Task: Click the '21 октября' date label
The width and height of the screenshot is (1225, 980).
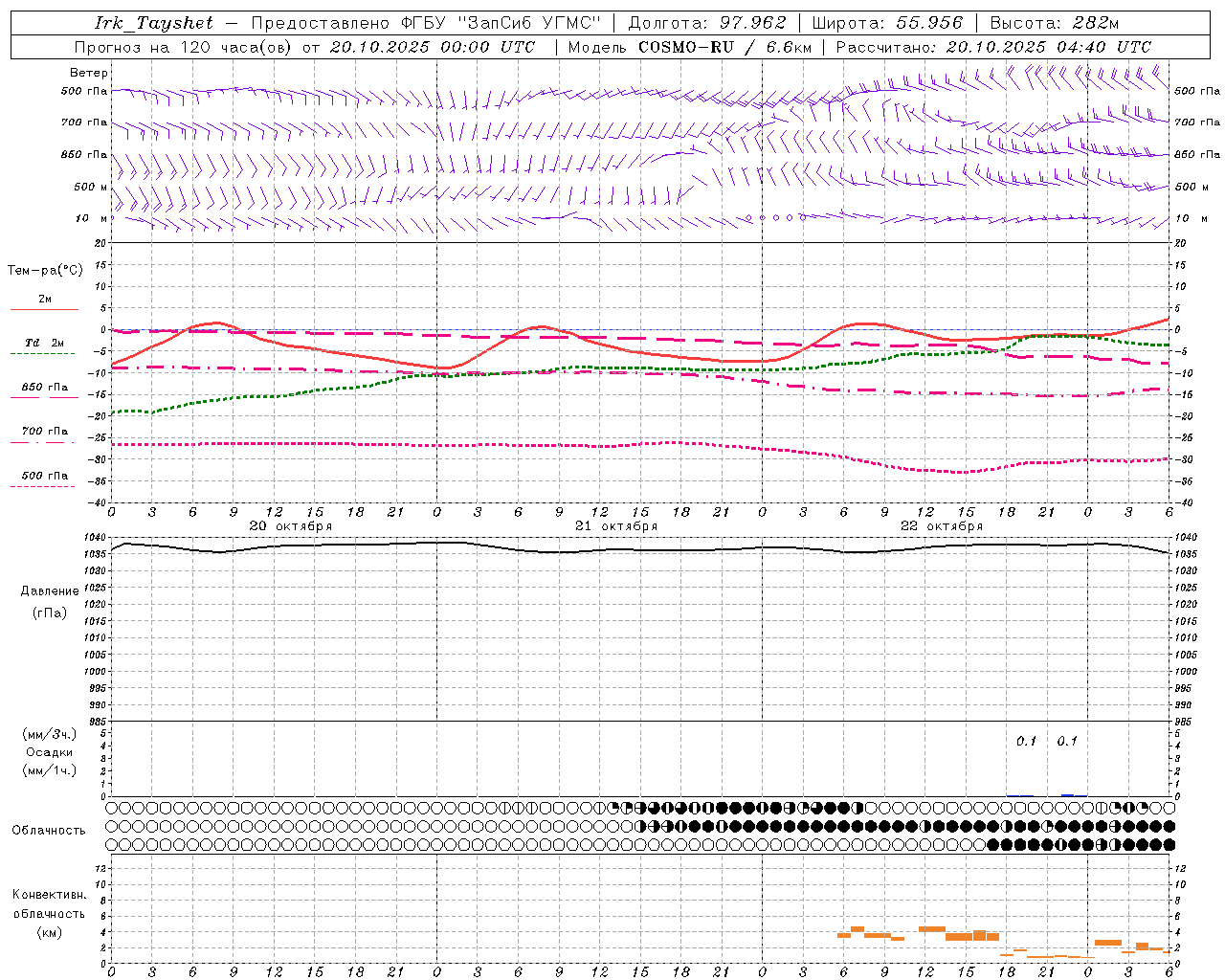Action: tap(616, 526)
